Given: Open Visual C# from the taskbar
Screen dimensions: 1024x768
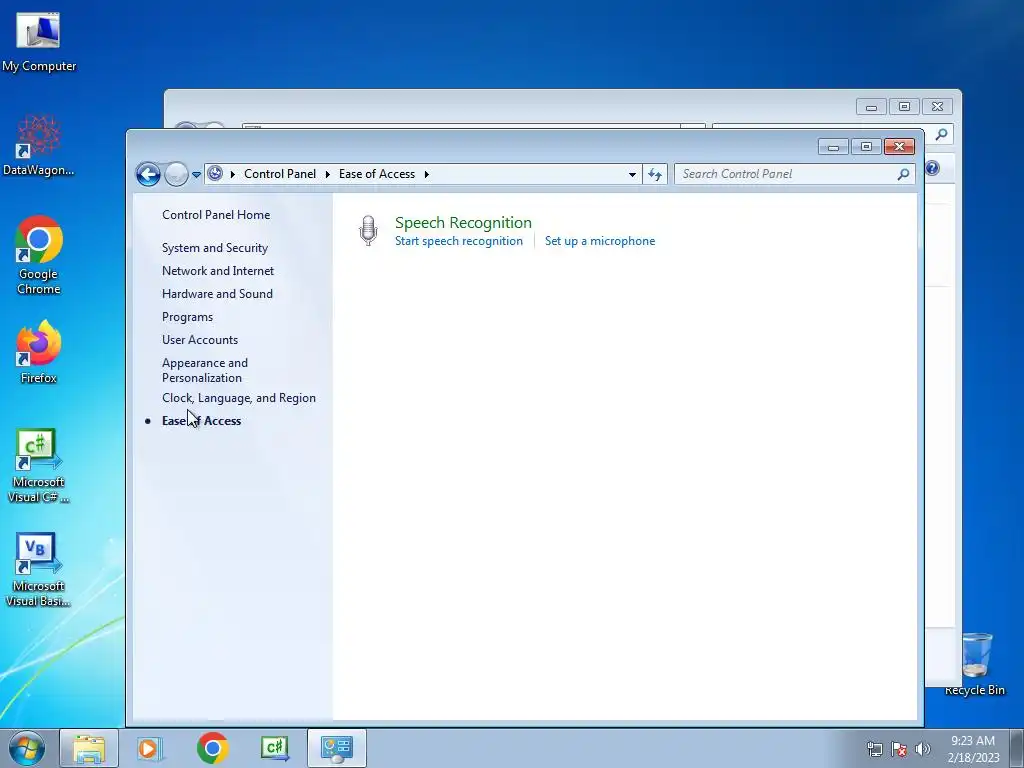Looking at the screenshot, I should (x=274, y=748).
